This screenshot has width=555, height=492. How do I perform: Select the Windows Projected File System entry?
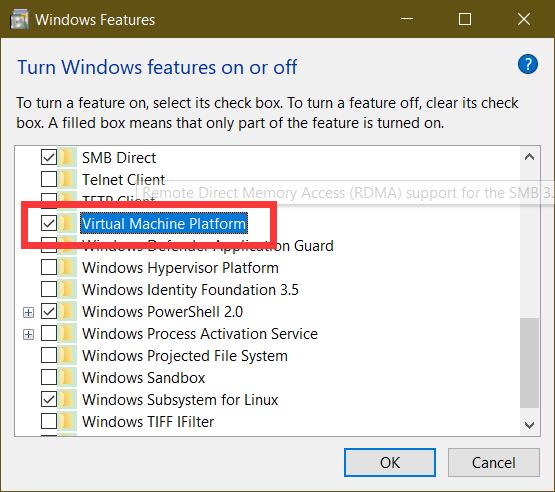pyautogui.click(x=185, y=356)
